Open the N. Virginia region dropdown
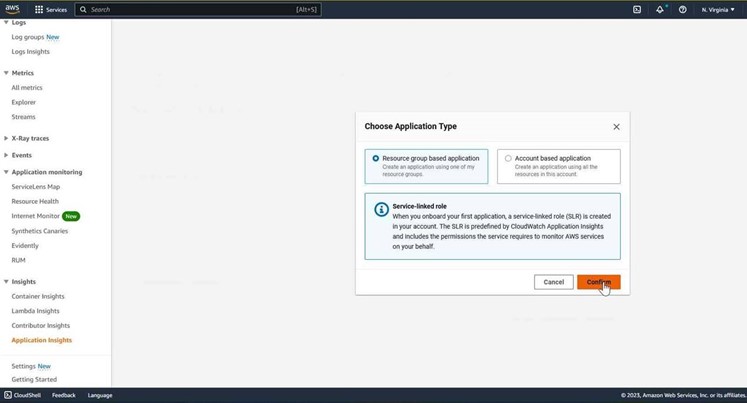Image resolution: width=747 pixels, height=403 pixels. pyautogui.click(x=718, y=10)
